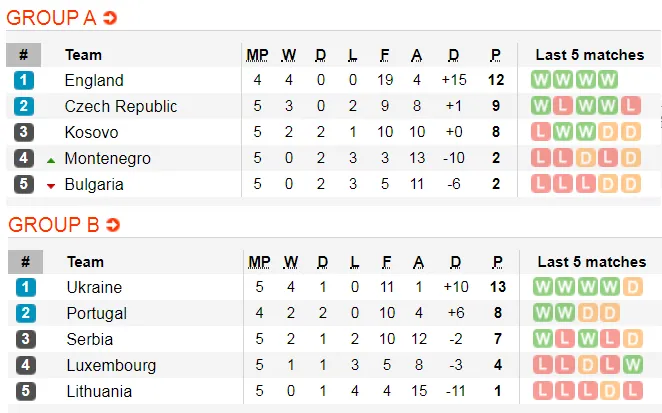Click the GROUP A heading
This screenshot has width=662, height=413.
coord(52,18)
